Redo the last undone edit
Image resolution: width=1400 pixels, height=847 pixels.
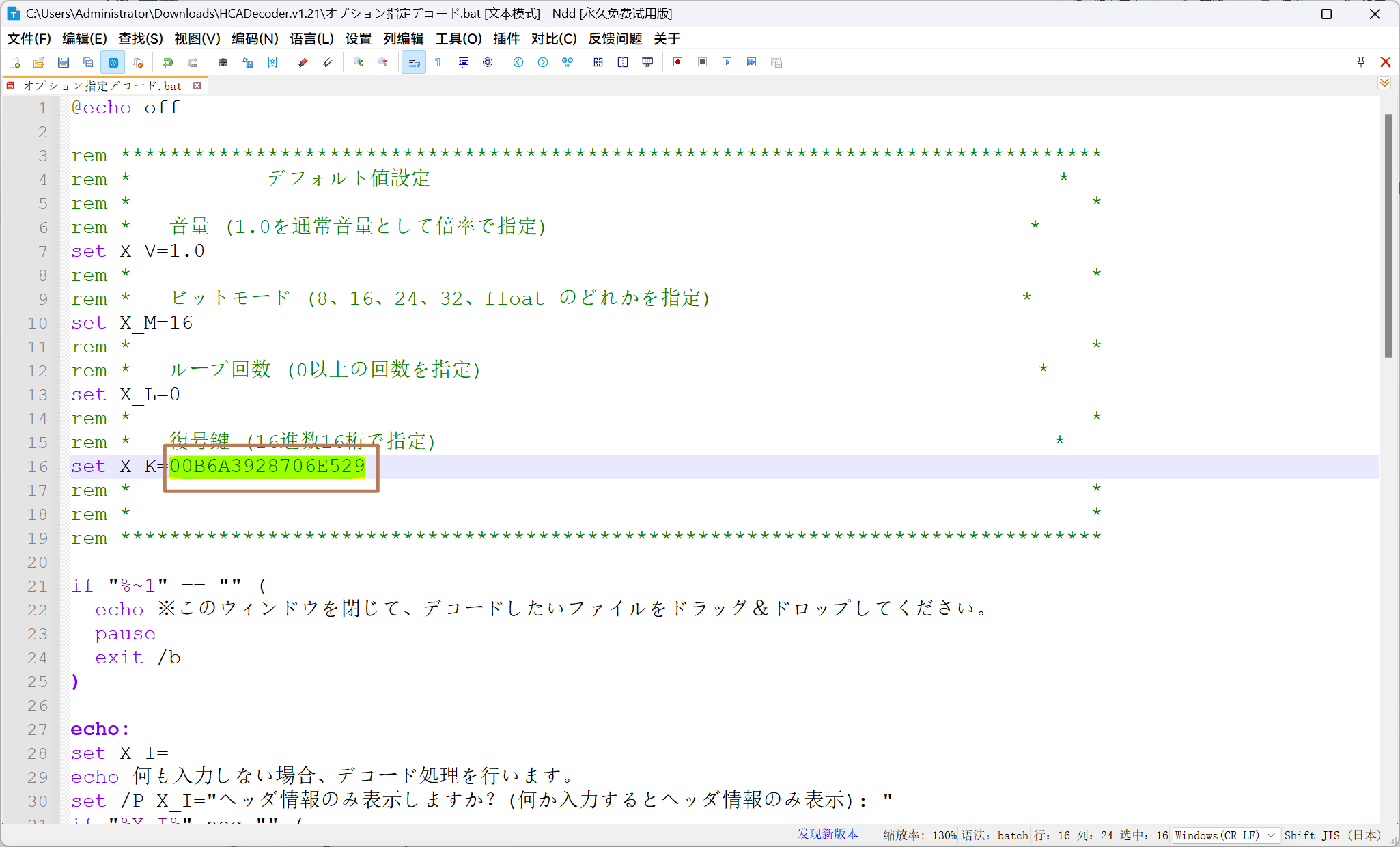click(x=193, y=62)
